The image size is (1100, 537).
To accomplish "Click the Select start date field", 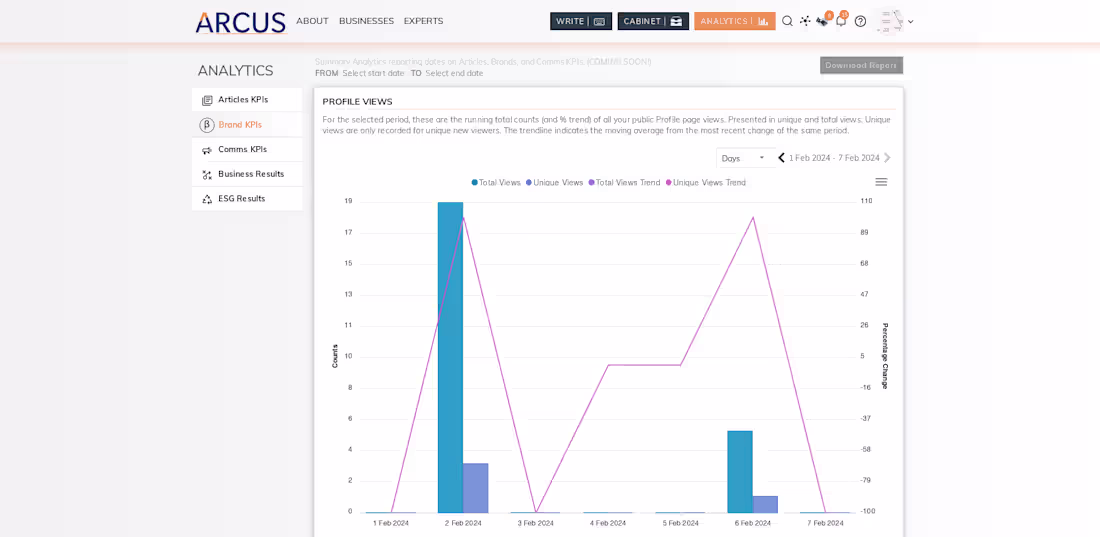I will [373, 73].
